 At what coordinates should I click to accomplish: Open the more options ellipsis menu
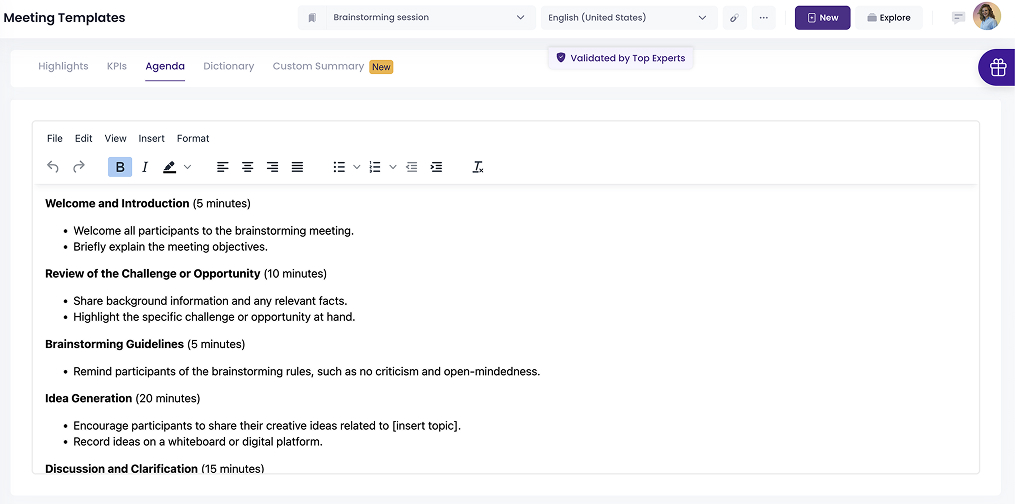pyautogui.click(x=764, y=17)
